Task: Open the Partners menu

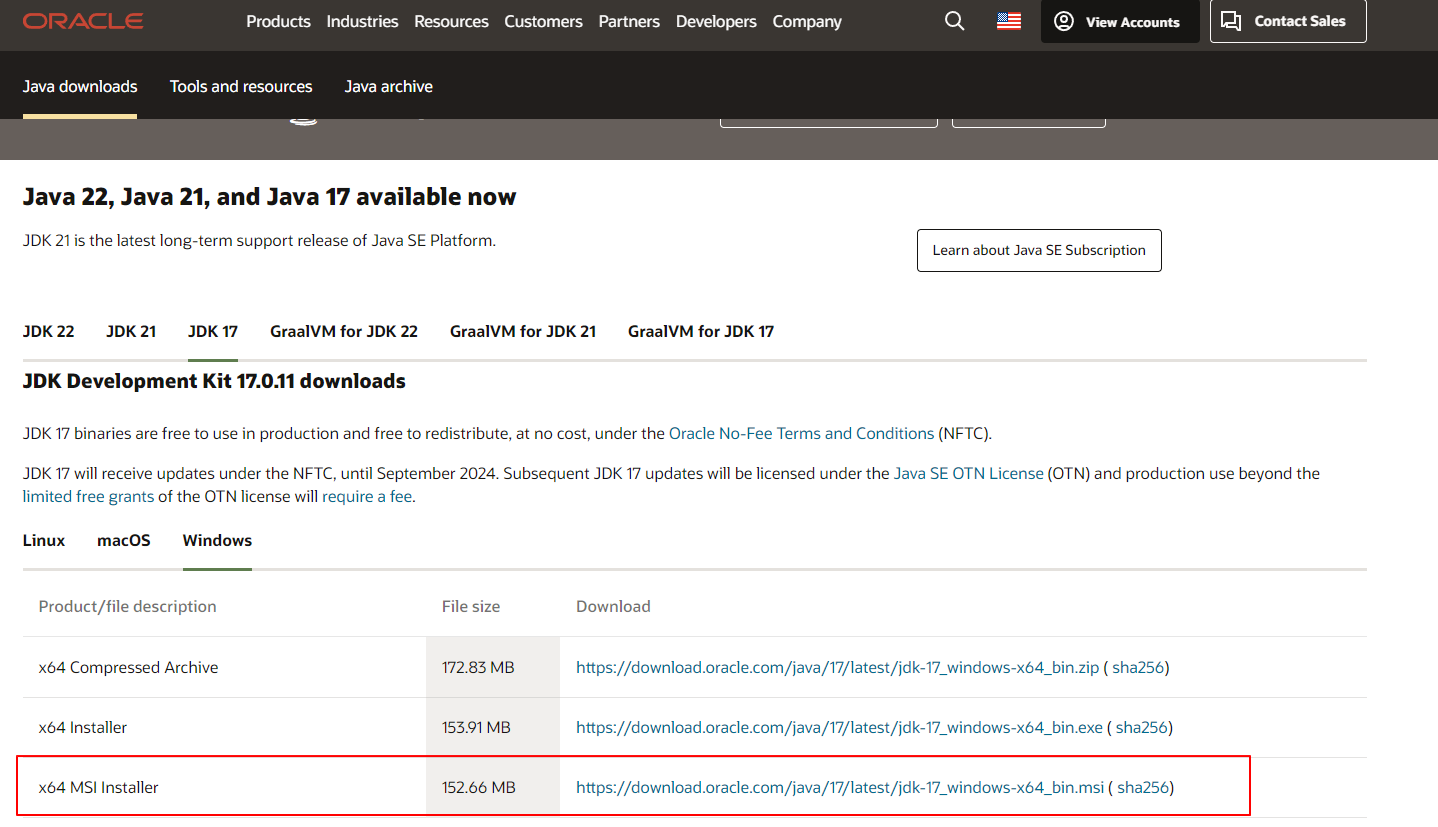Action: point(629,21)
